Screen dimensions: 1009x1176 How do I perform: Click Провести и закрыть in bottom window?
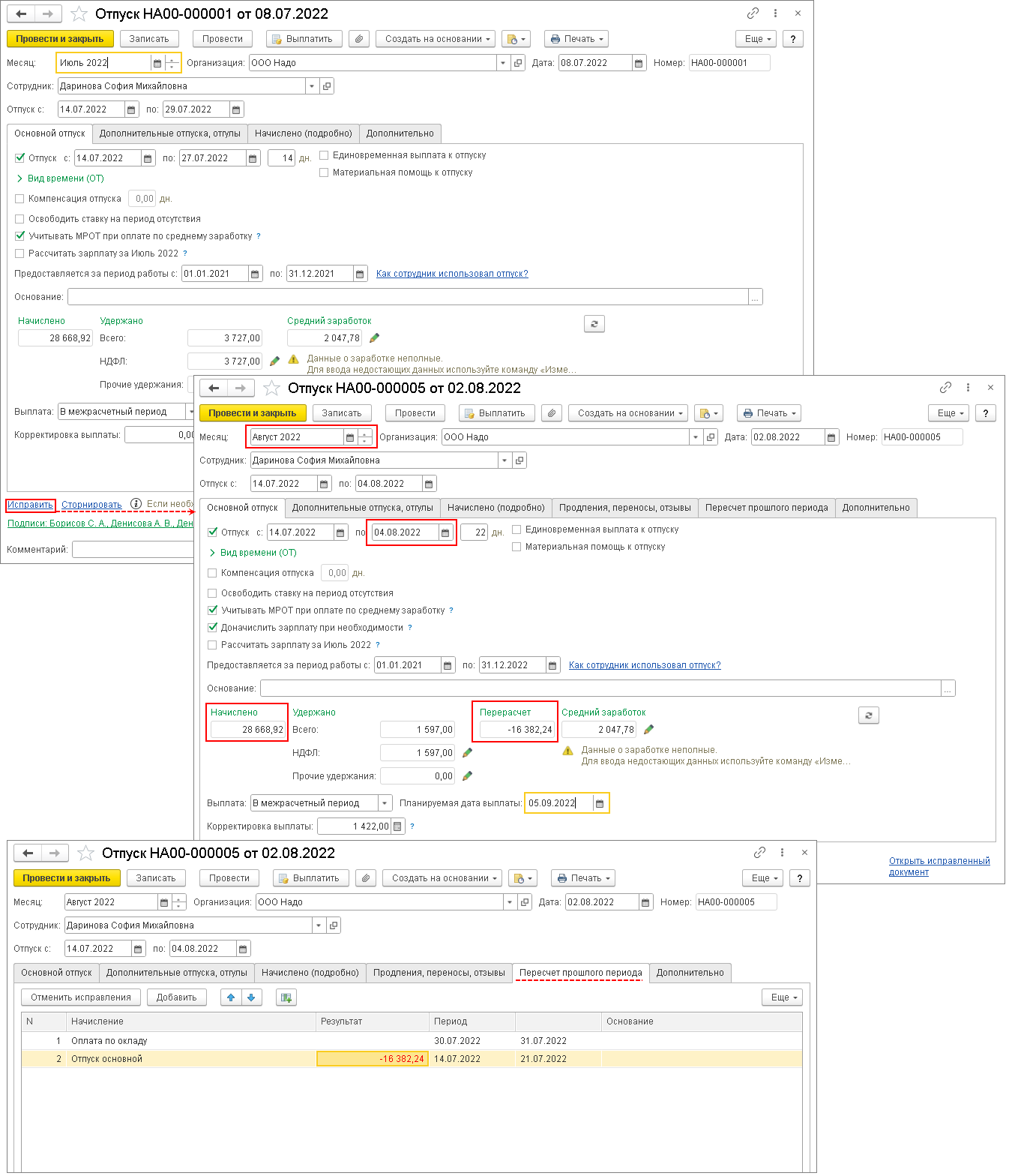click(66, 878)
